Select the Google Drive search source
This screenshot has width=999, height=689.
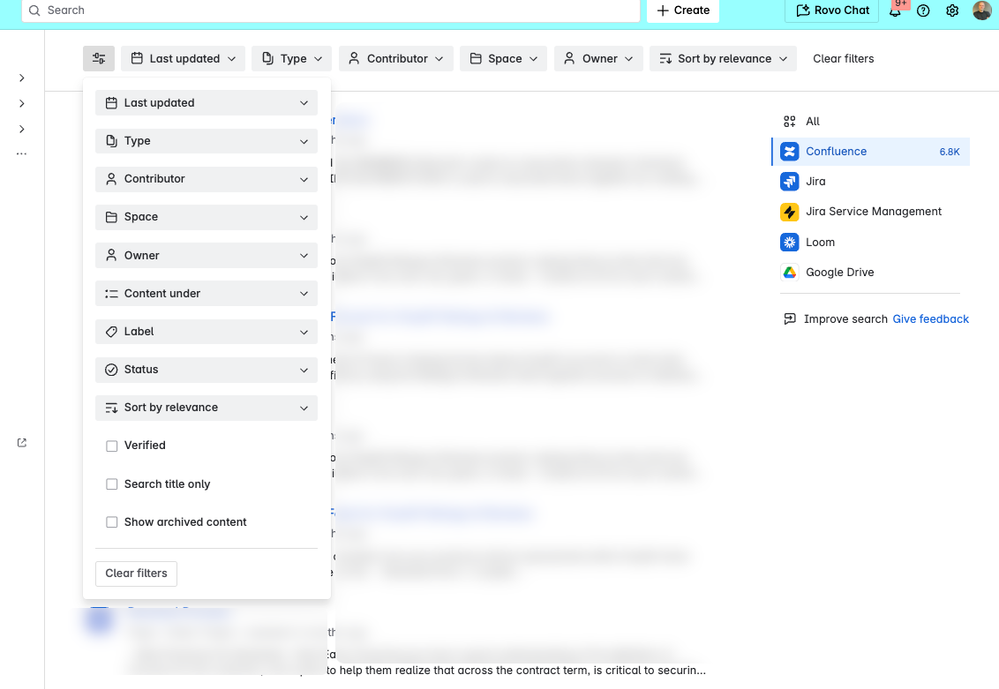[870, 272]
